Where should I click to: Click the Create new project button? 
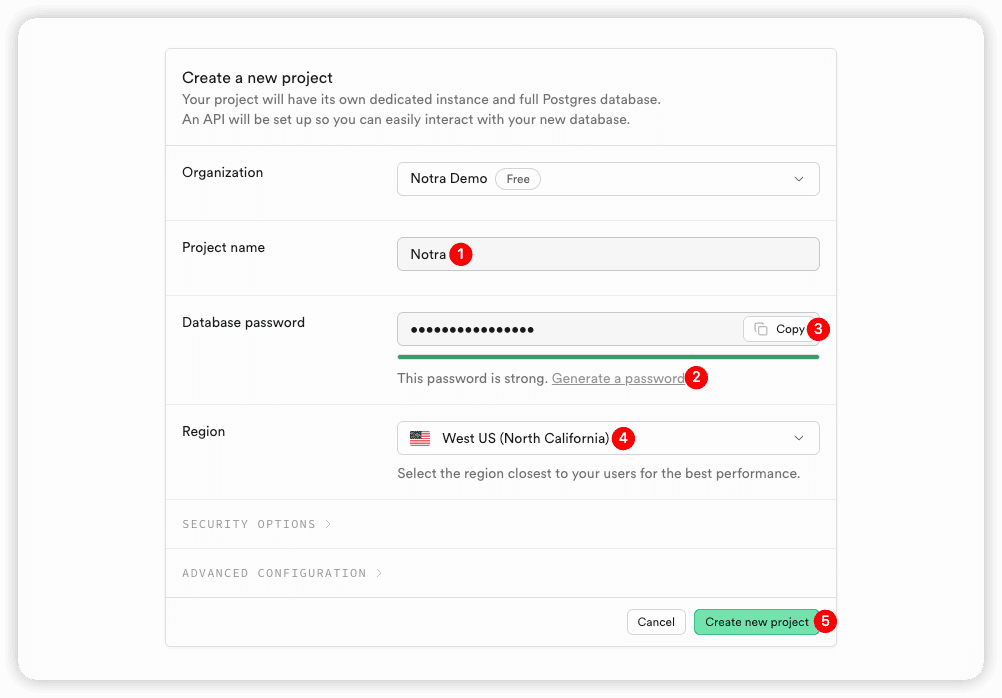point(756,622)
